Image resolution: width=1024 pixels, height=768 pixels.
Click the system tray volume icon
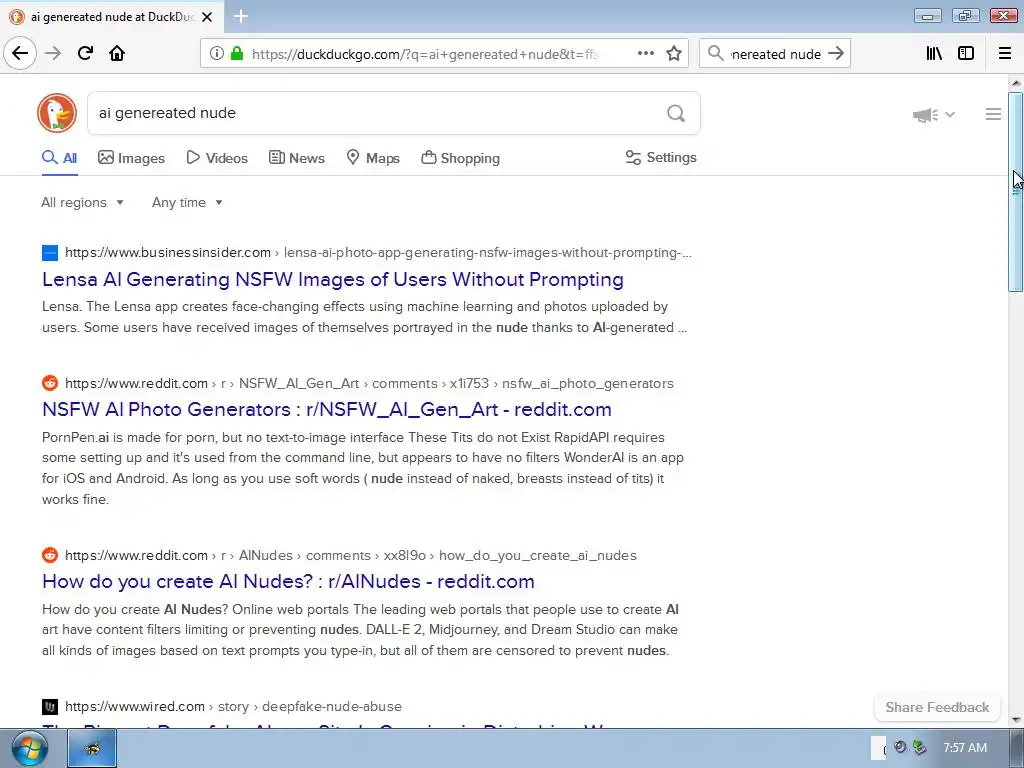[x=900, y=747]
